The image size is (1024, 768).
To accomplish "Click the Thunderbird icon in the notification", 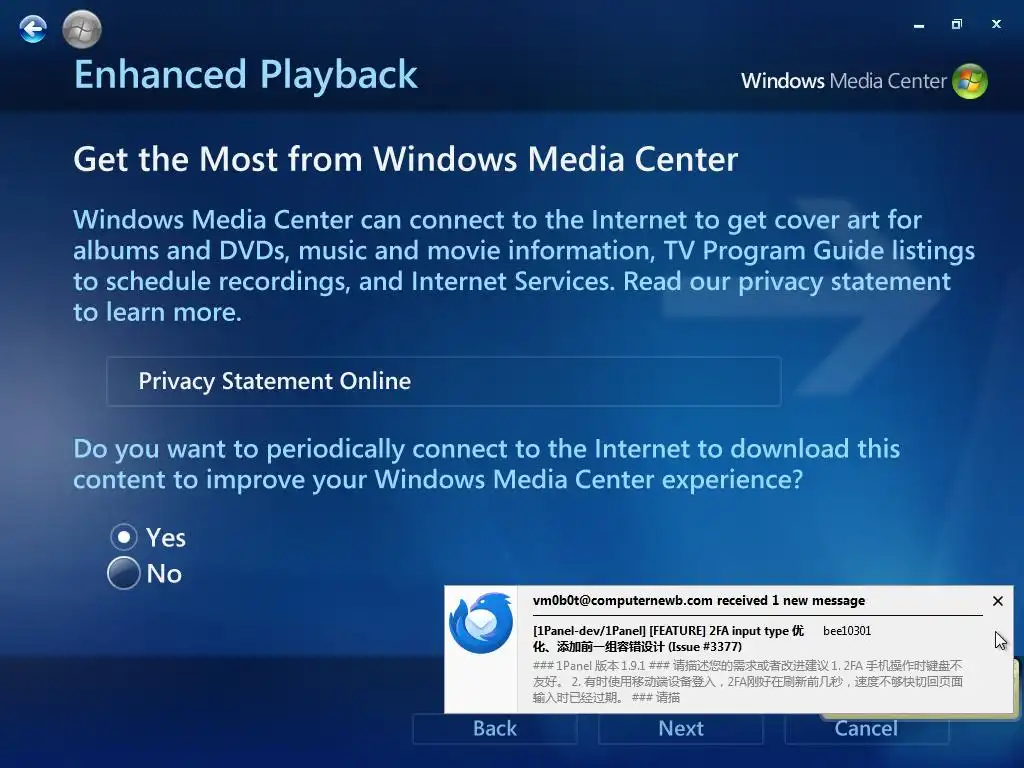I will pos(481,624).
